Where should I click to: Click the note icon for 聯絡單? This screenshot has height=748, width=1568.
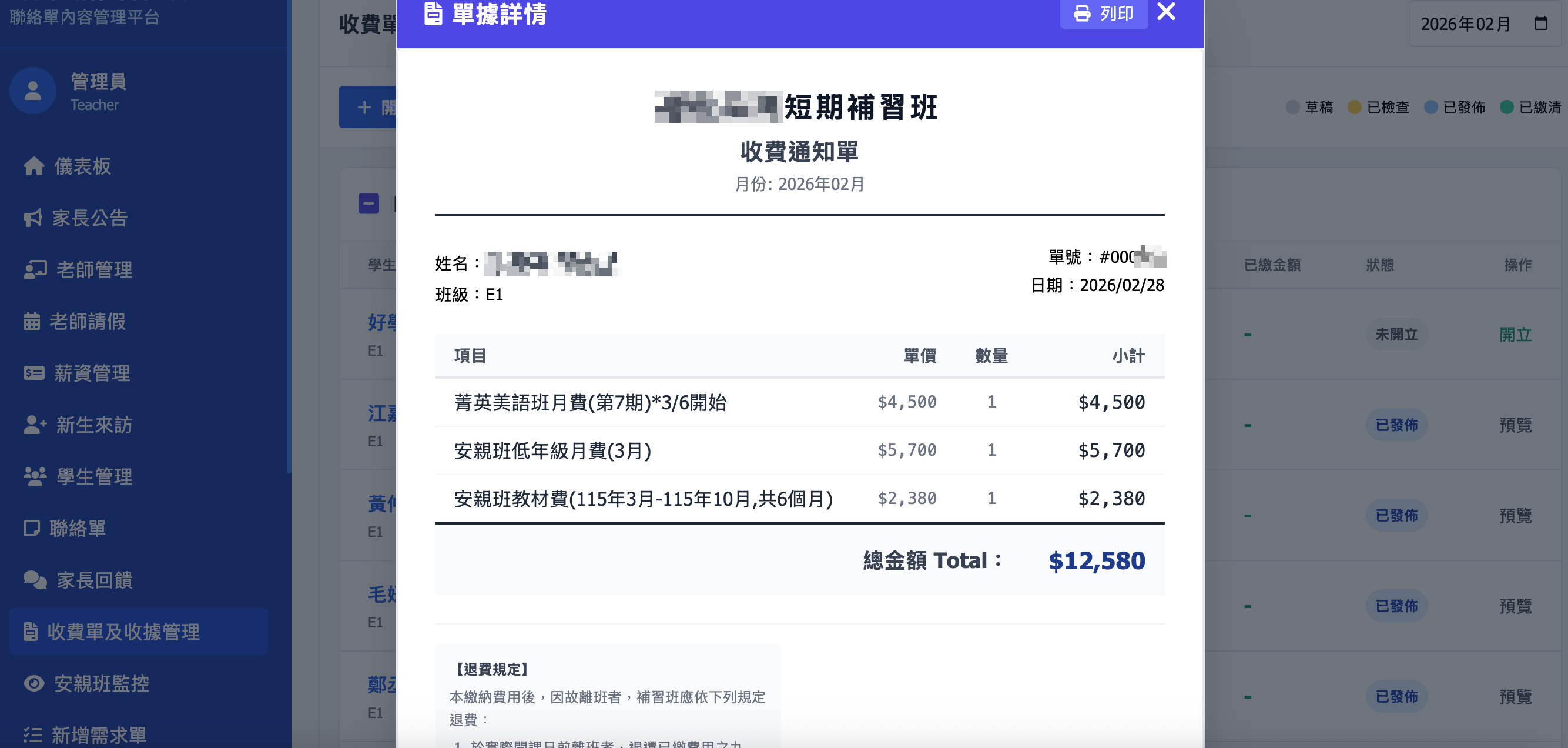tap(32, 528)
